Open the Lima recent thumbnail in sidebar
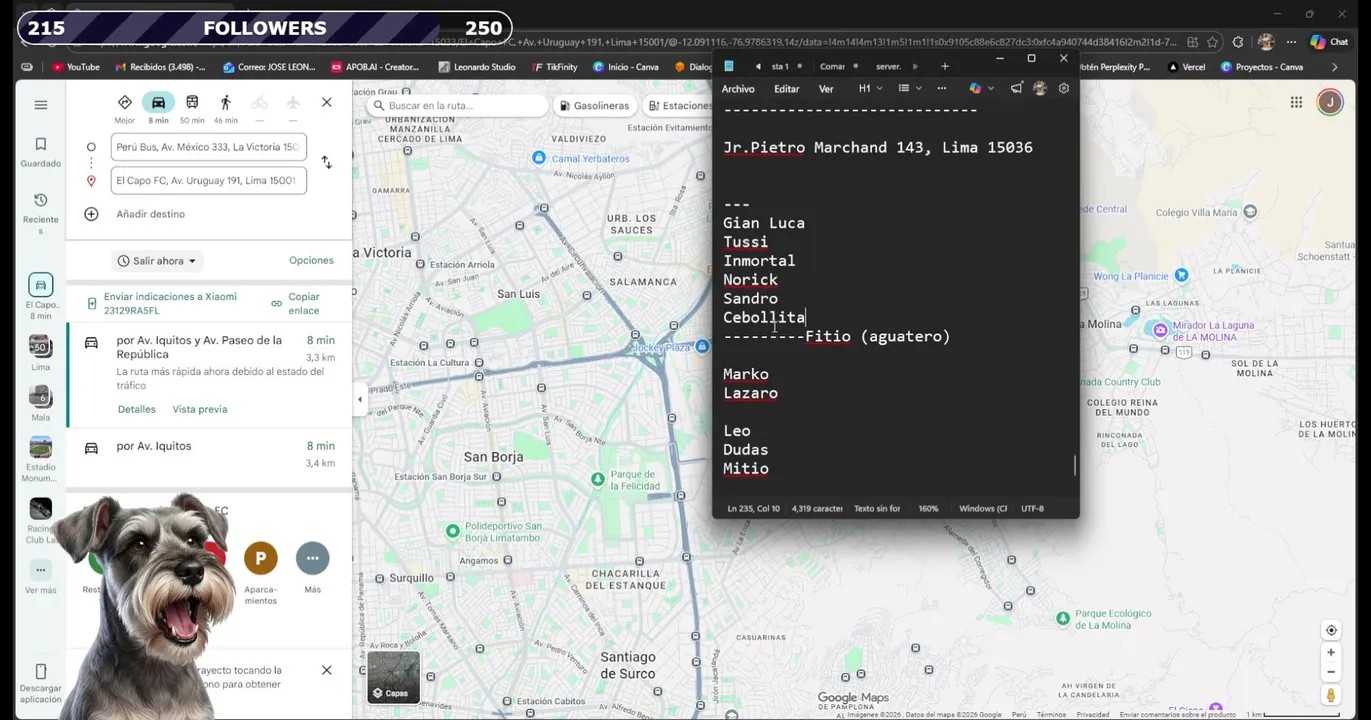 [x=41, y=353]
